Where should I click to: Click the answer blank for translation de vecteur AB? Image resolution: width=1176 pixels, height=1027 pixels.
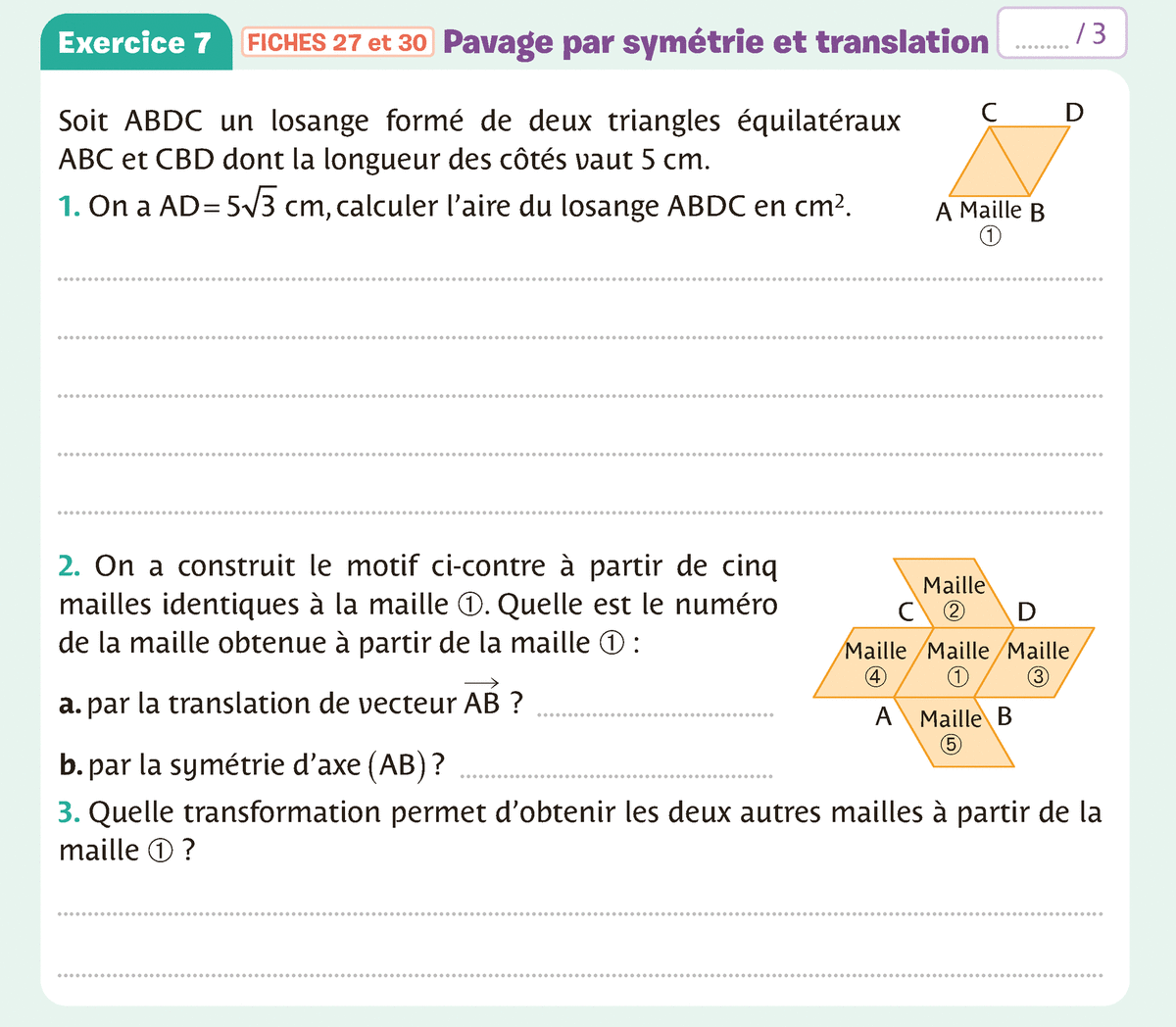(x=656, y=715)
